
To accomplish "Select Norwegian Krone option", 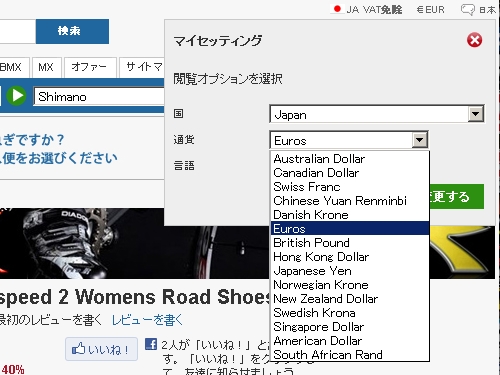I will (350, 285).
